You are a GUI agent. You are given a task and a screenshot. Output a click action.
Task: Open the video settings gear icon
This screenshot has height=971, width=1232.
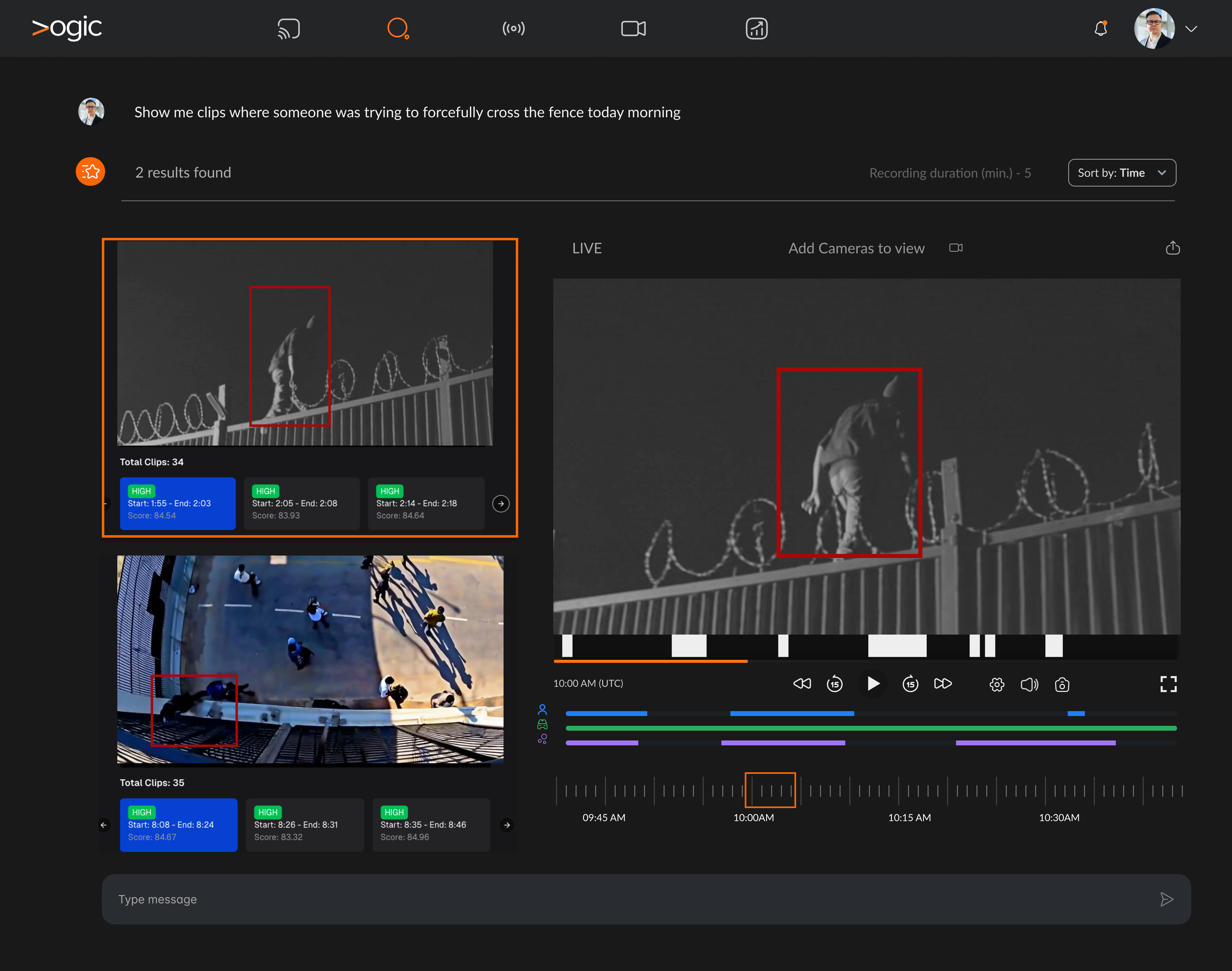click(997, 685)
